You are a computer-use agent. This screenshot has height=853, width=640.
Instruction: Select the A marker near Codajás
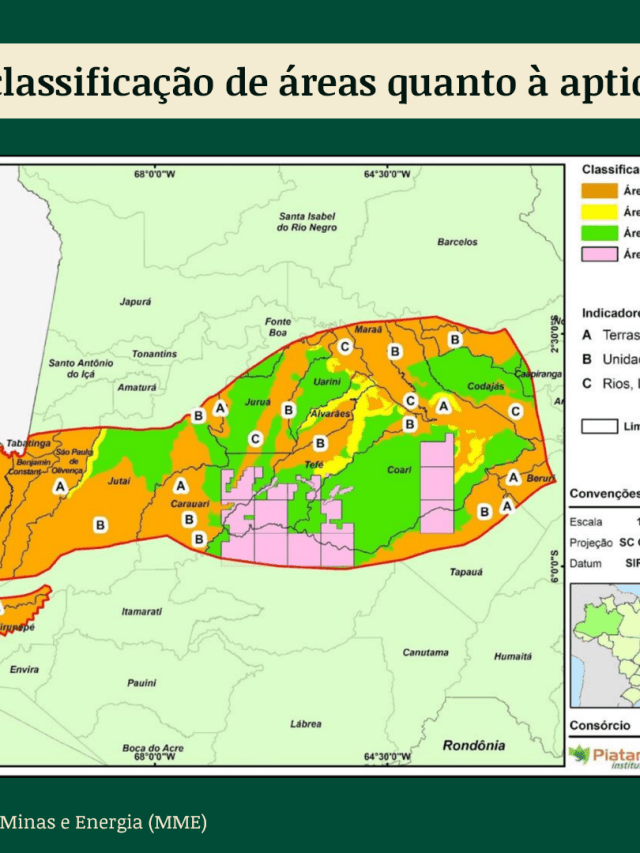click(444, 405)
